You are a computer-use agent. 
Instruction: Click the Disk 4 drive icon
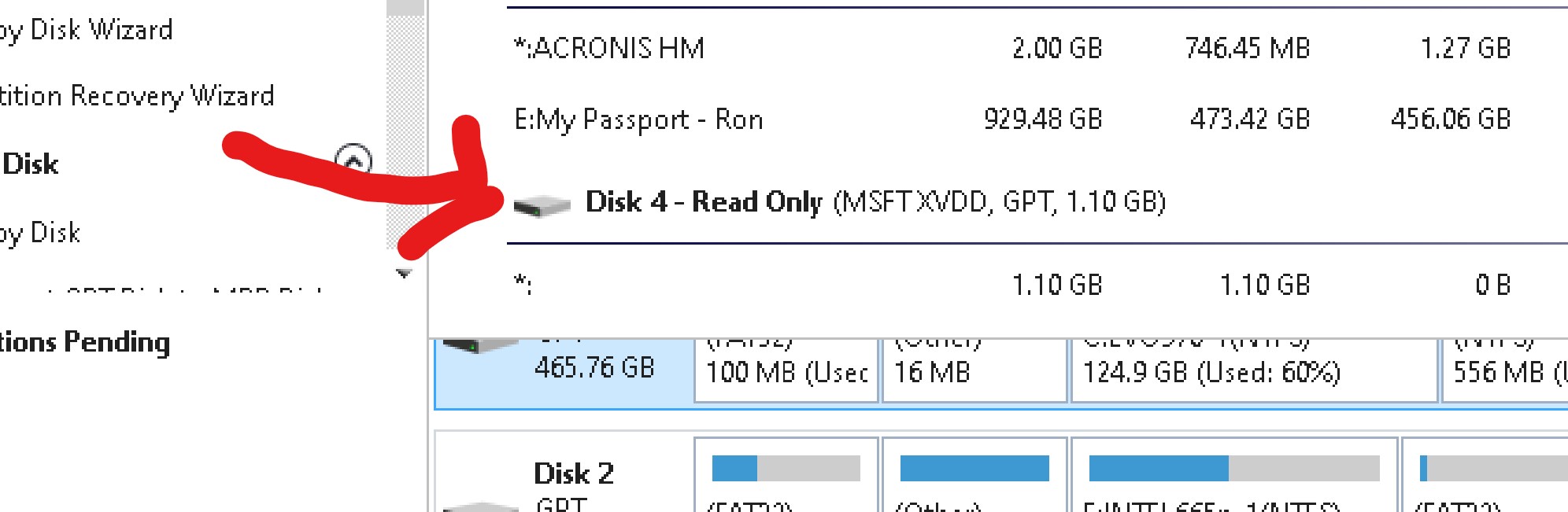coord(542,206)
